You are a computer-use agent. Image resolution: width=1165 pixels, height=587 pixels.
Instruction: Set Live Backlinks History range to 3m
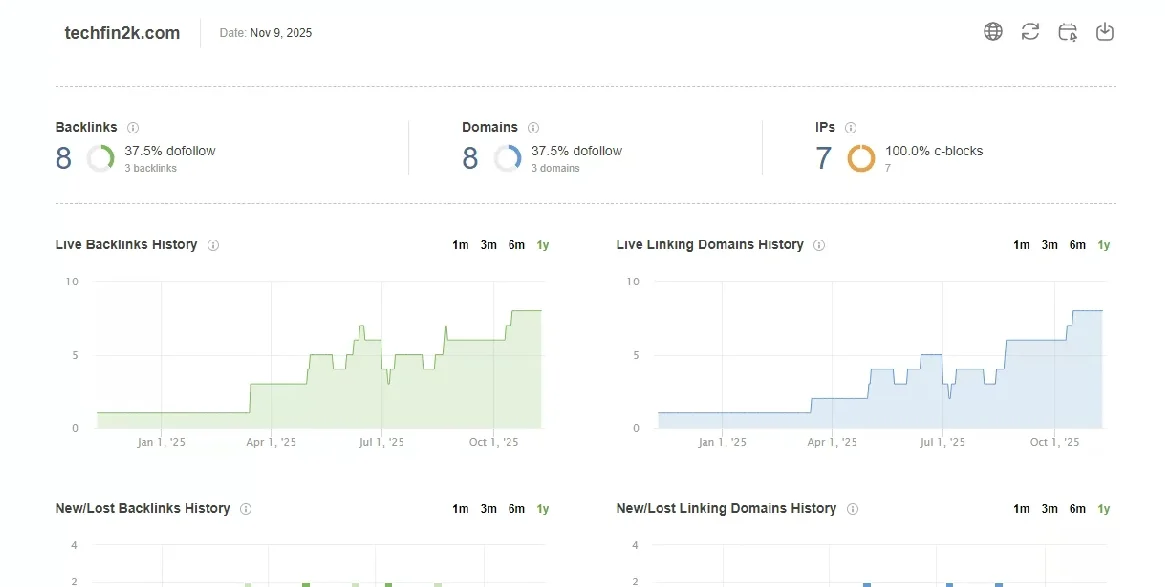click(x=488, y=244)
